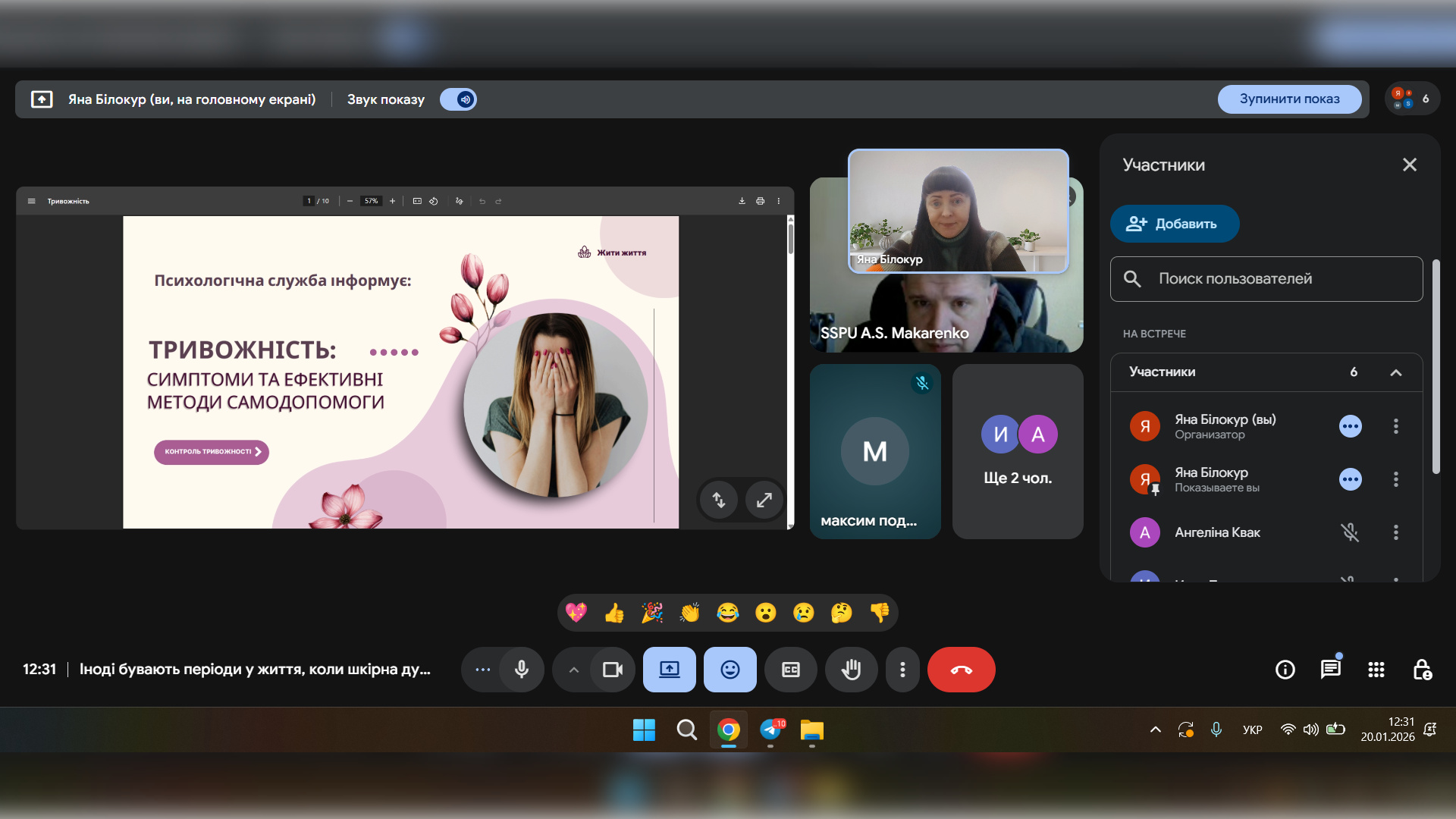The width and height of the screenshot is (1456, 819).
Task: Collapse the Участники list section
Action: point(1395,372)
